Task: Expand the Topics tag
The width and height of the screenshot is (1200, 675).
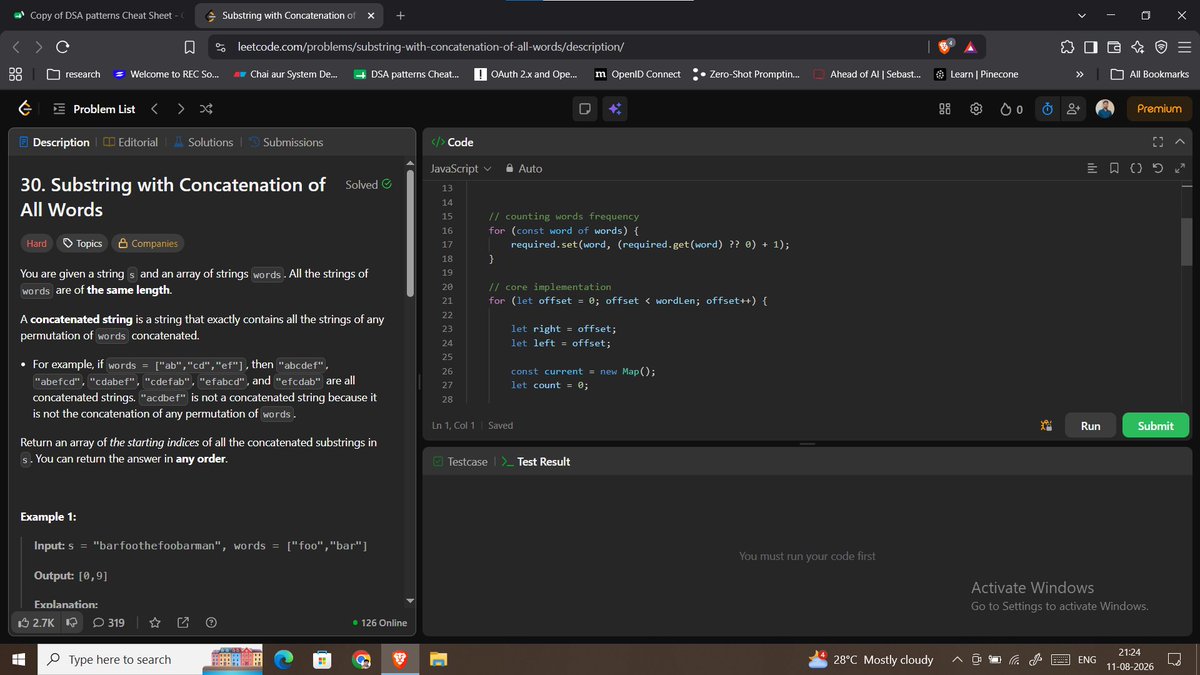Action: pos(82,243)
